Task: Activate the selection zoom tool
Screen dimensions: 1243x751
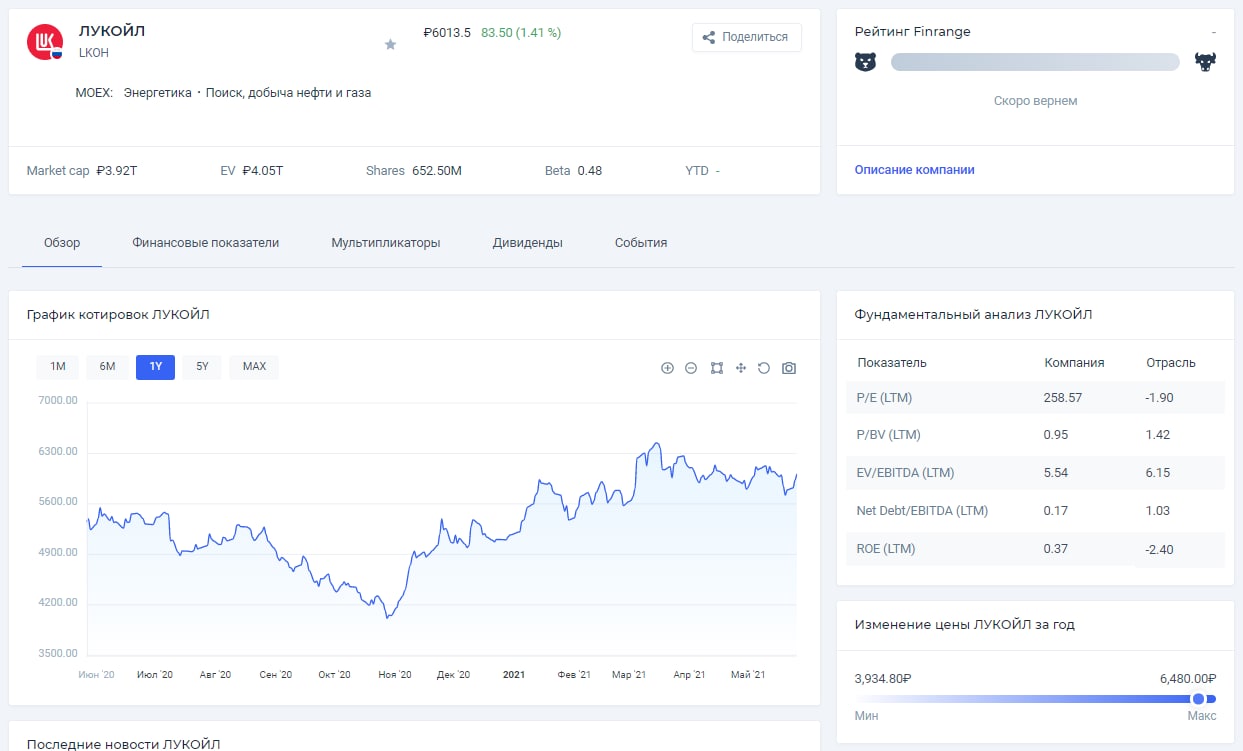Action: coord(716,368)
